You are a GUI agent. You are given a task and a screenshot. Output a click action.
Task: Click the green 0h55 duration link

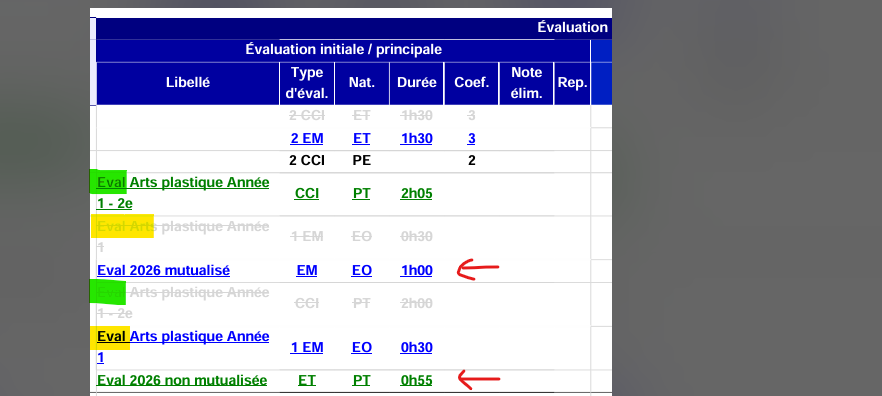(x=416, y=381)
